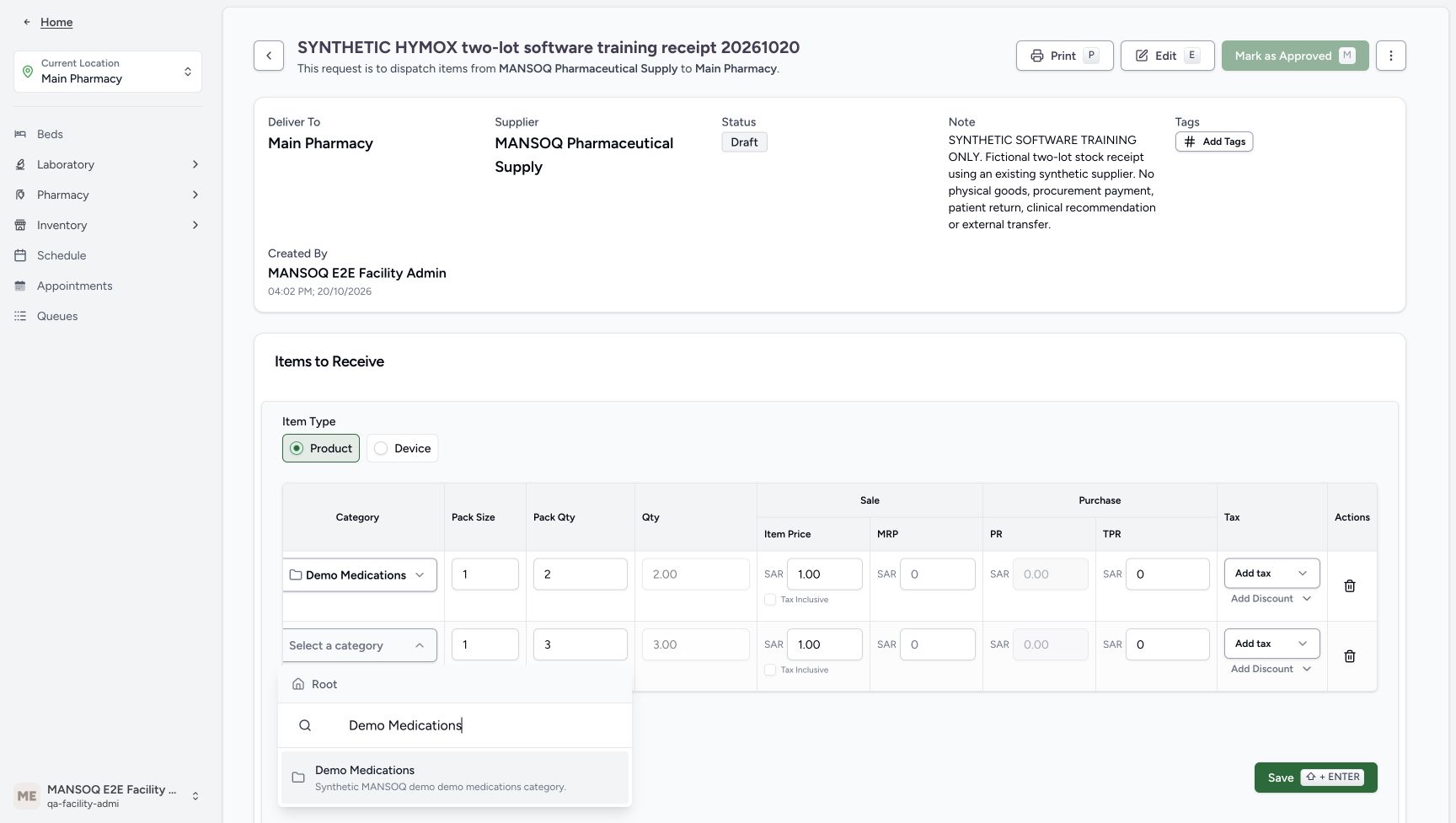Viewport: 1456px width, 823px height.
Task: Open Queues from the sidebar
Action: click(57, 316)
